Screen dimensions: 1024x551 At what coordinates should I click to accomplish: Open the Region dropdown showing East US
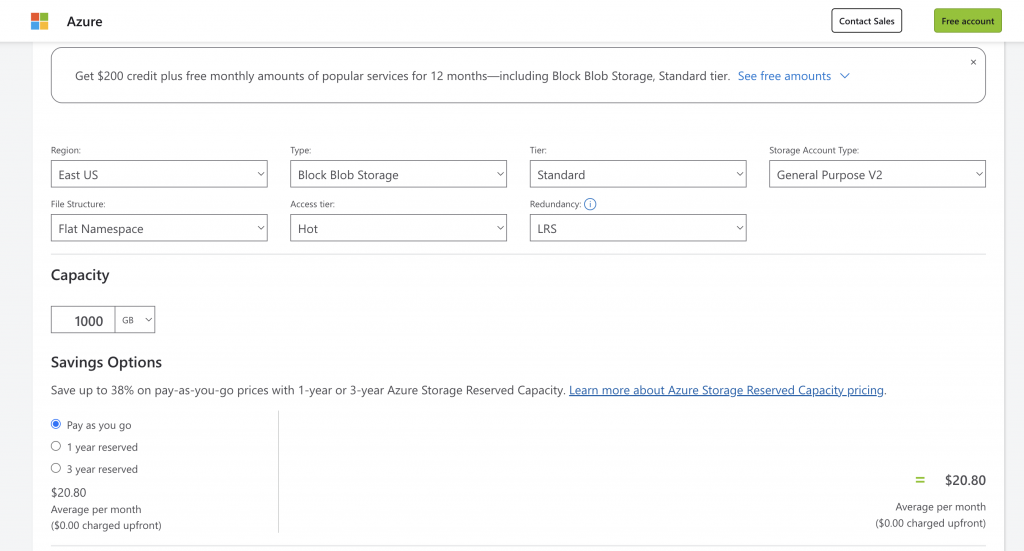159,174
